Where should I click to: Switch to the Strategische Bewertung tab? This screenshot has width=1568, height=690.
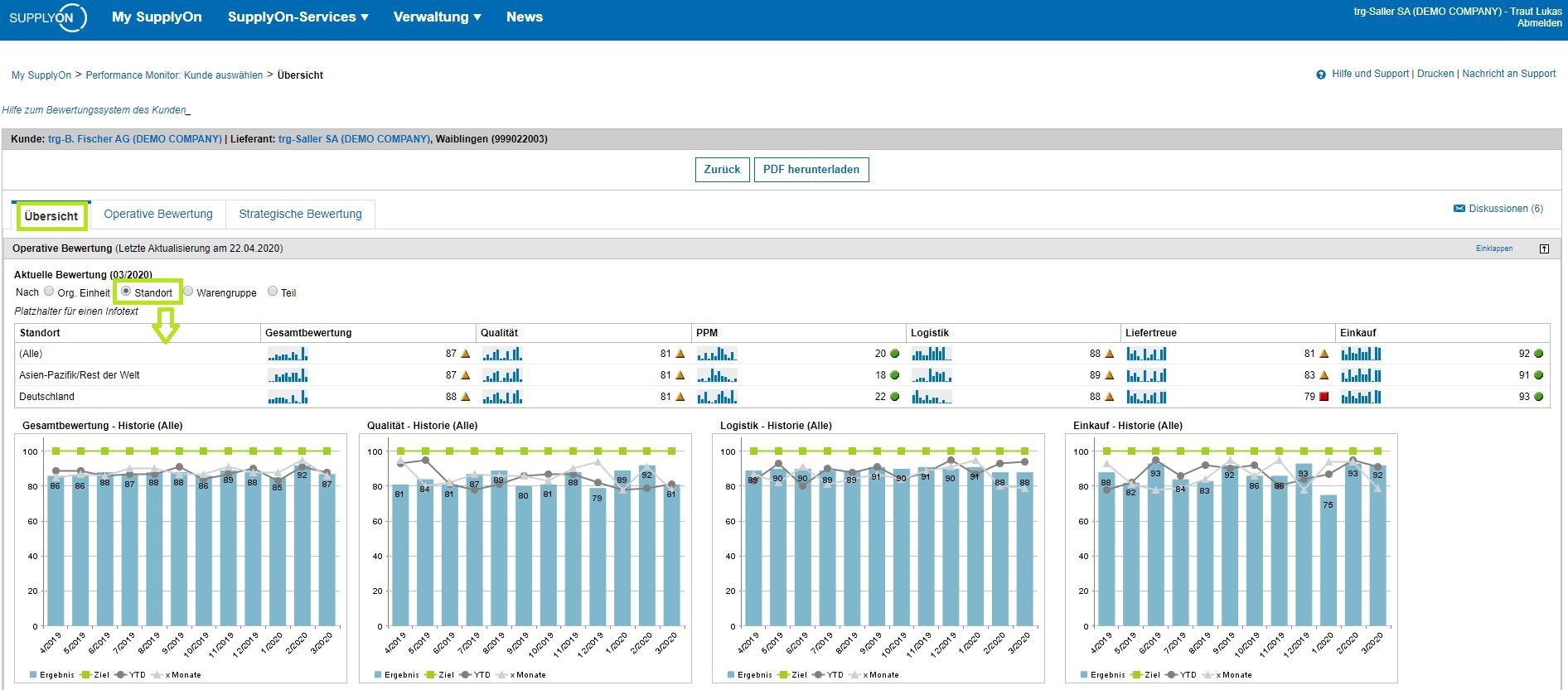tap(300, 214)
